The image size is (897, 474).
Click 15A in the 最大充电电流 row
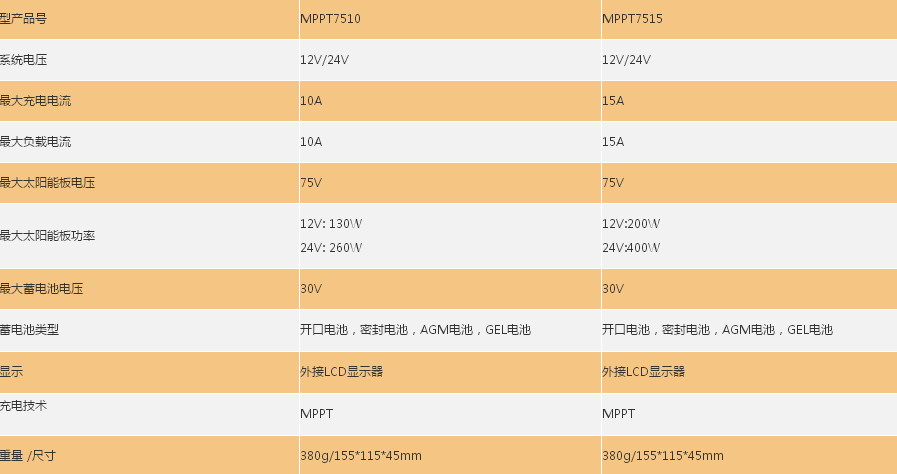[x=613, y=101]
